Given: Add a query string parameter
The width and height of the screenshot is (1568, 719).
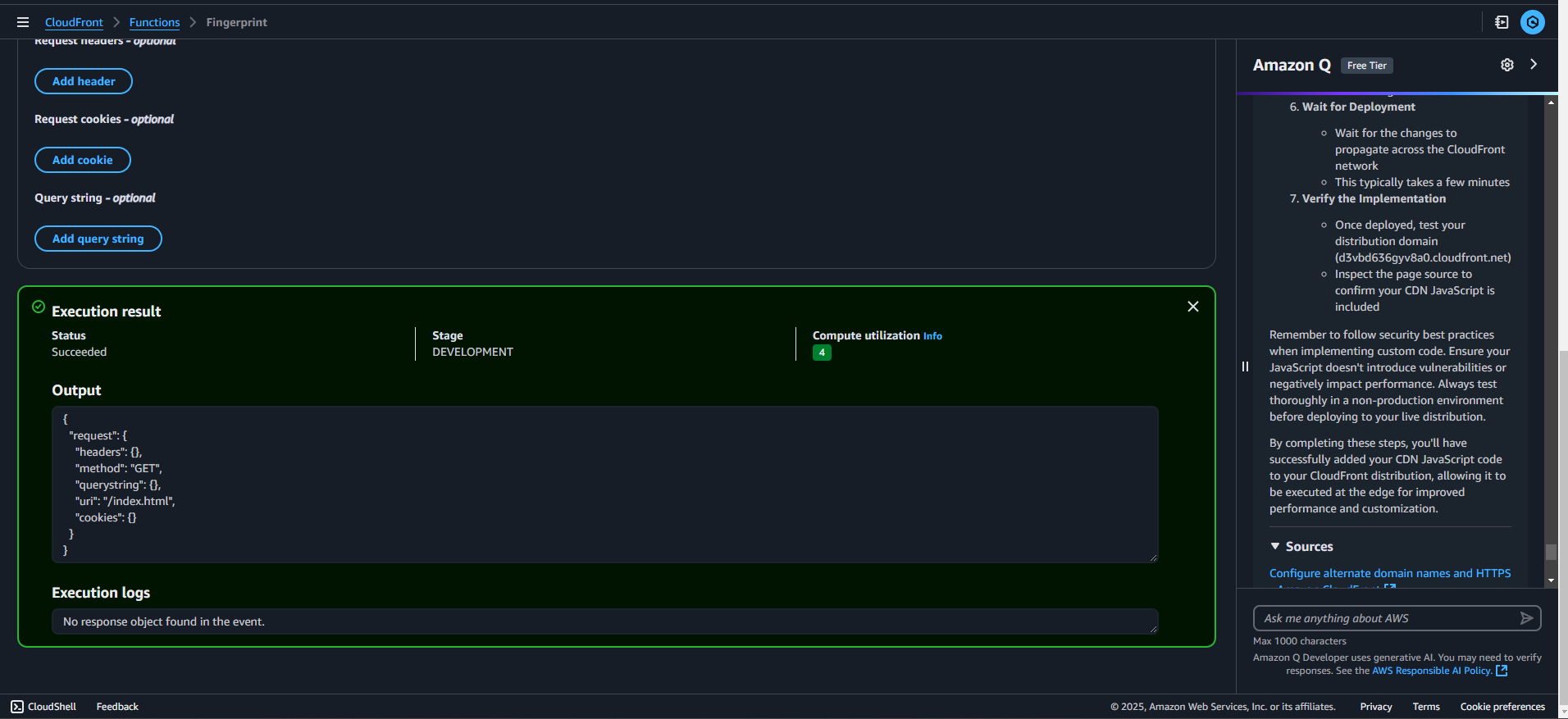Looking at the screenshot, I should coord(98,239).
